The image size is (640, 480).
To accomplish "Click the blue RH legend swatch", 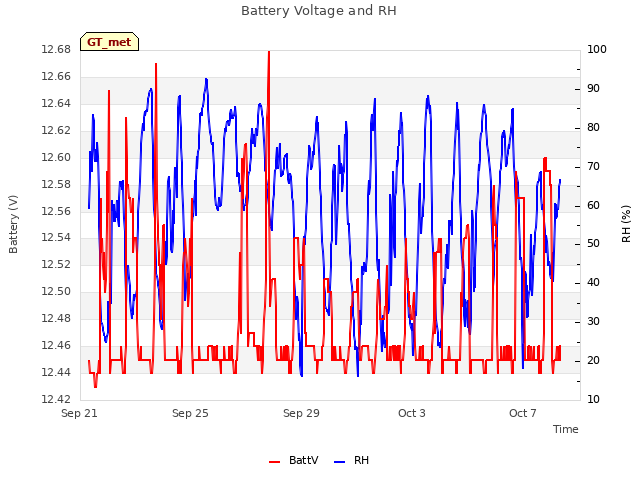I will 340,462.
